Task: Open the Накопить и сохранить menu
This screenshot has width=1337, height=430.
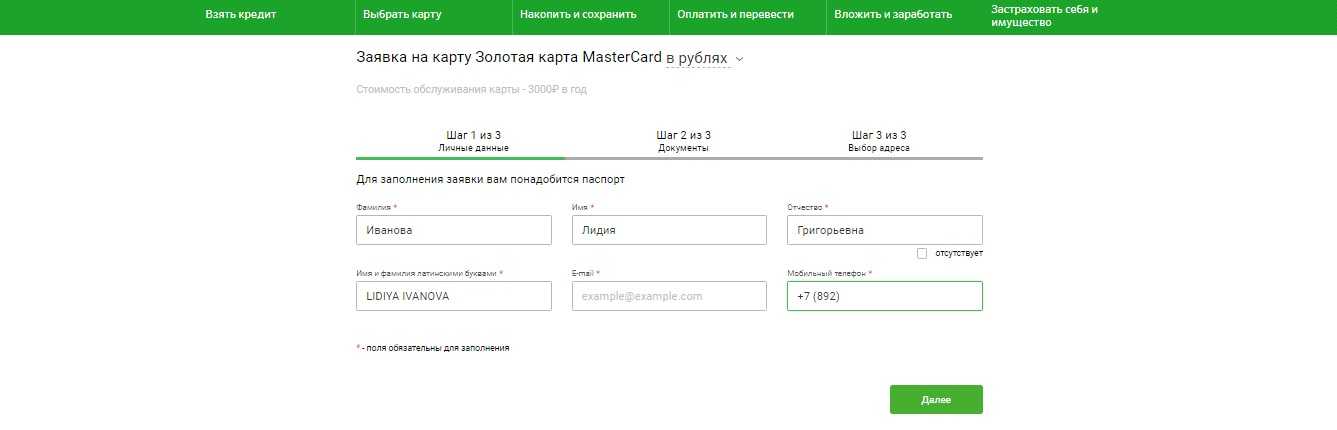Action: [578, 15]
